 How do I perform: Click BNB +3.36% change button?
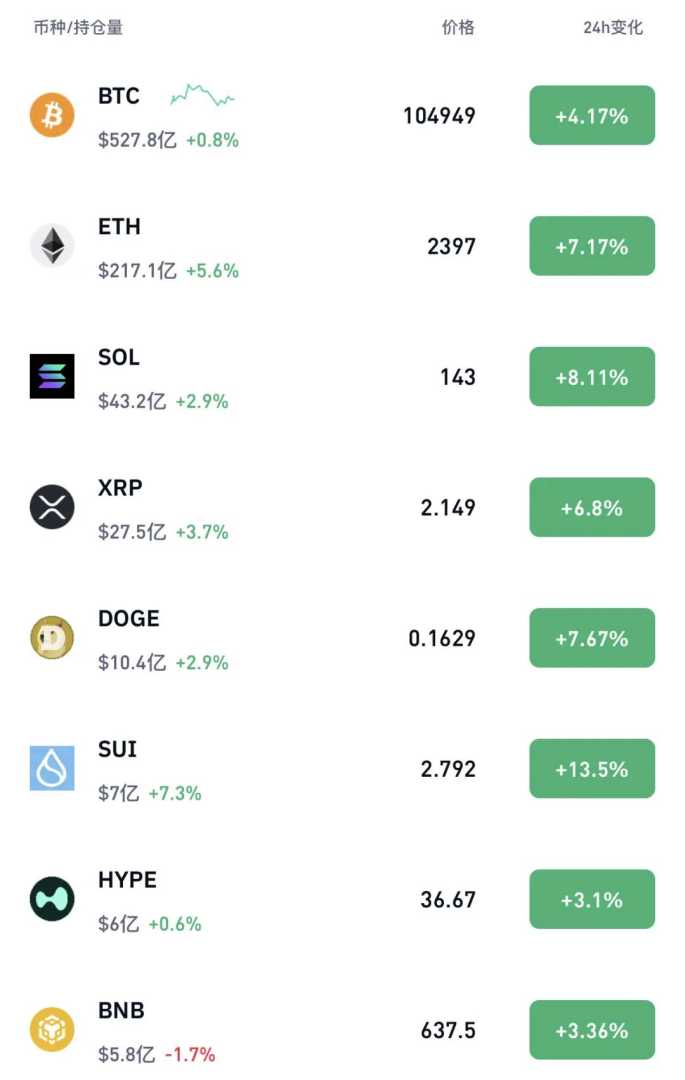pos(592,1030)
